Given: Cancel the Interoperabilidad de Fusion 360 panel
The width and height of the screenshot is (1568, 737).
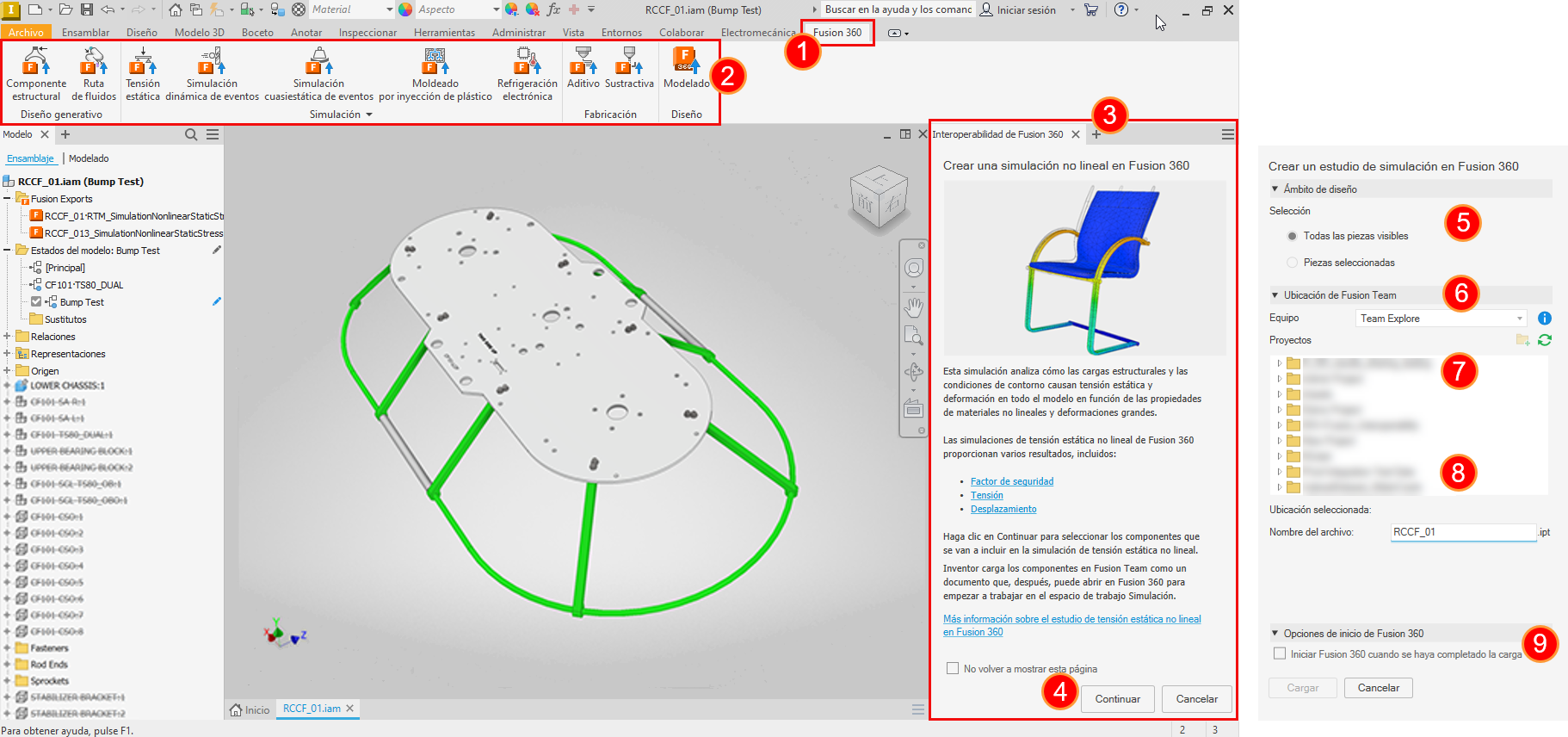Looking at the screenshot, I should click(x=1197, y=699).
